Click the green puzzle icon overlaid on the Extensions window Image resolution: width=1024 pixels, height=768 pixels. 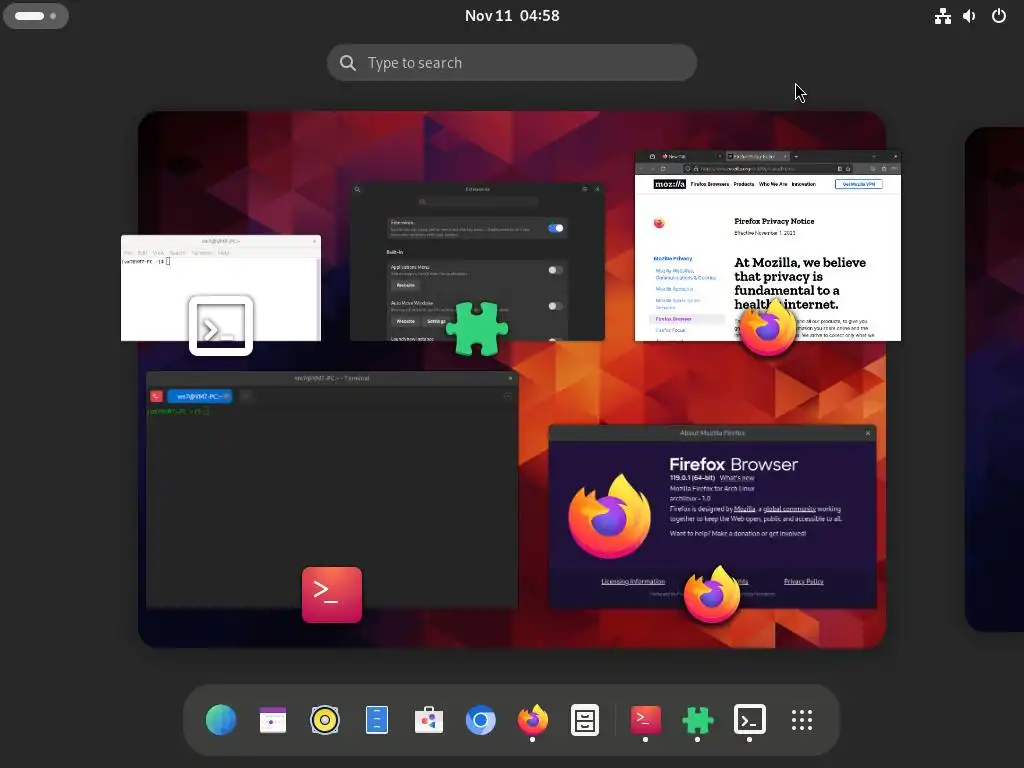[x=477, y=328]
